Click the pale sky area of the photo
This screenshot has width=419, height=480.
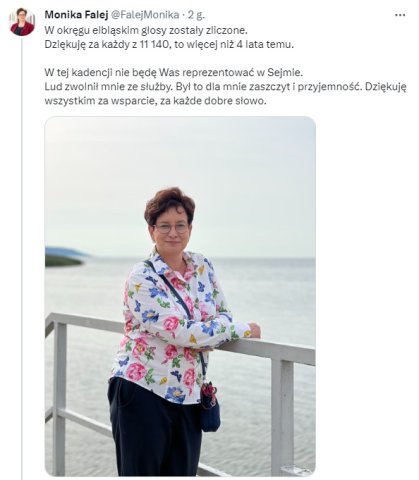click(x=180, y=160)
